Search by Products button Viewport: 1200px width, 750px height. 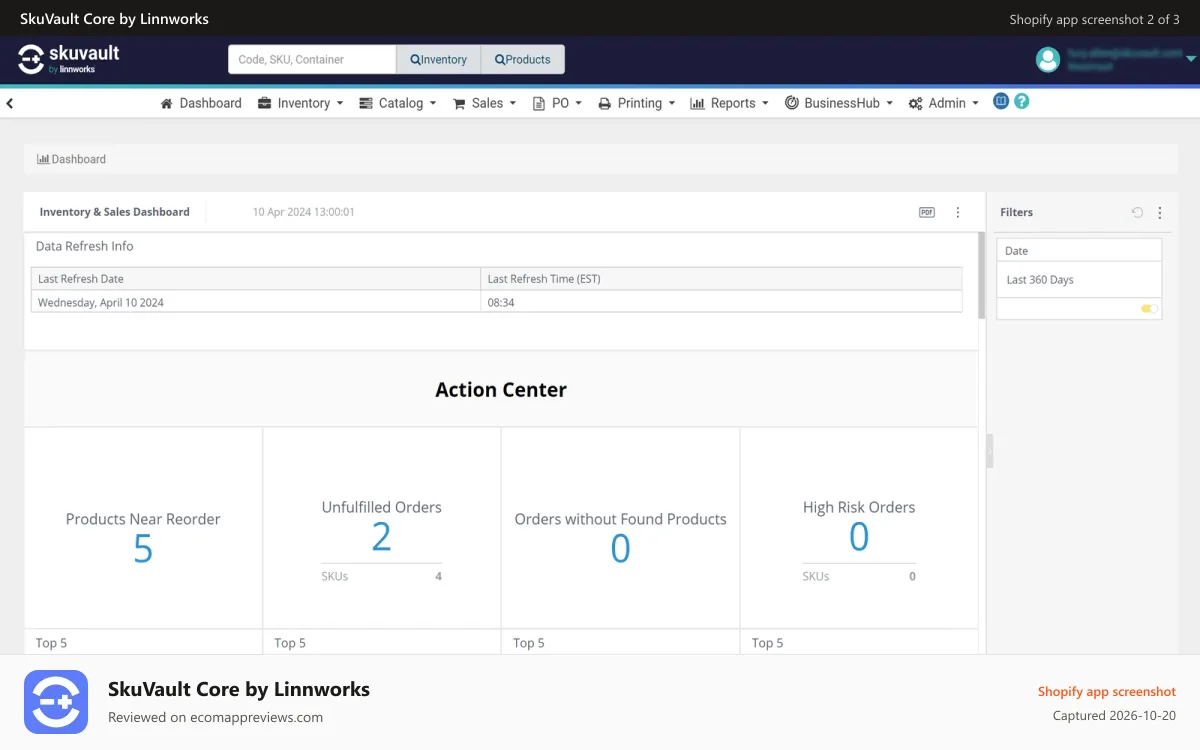coord(523,59)
